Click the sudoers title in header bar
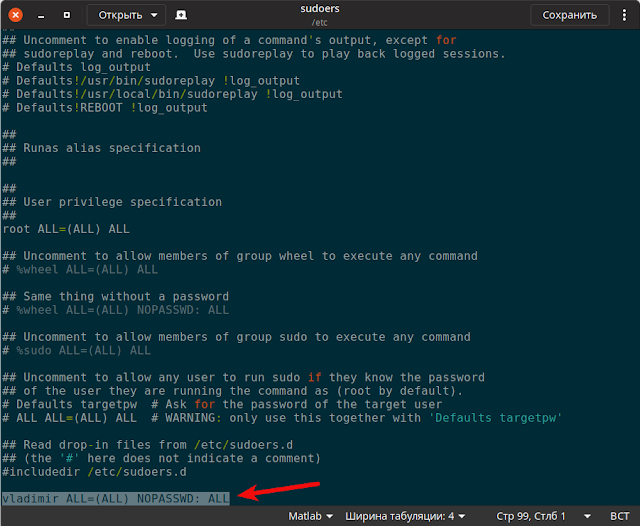The image size is (640, 526). click(x=320, y=9)
